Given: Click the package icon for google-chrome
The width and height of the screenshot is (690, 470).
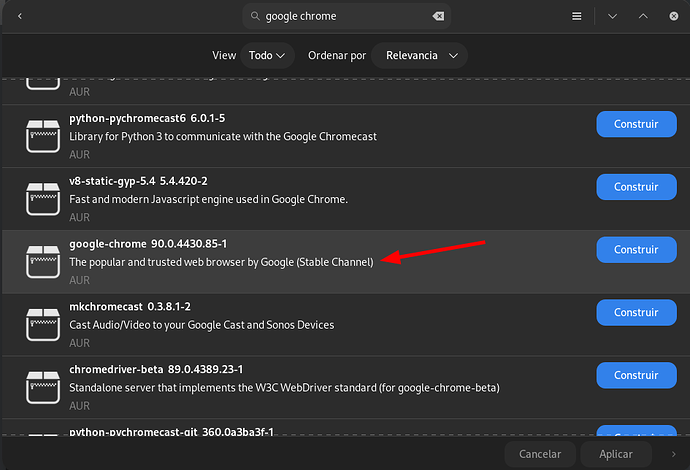Looking at the screenshot, I should pos(43,262).
